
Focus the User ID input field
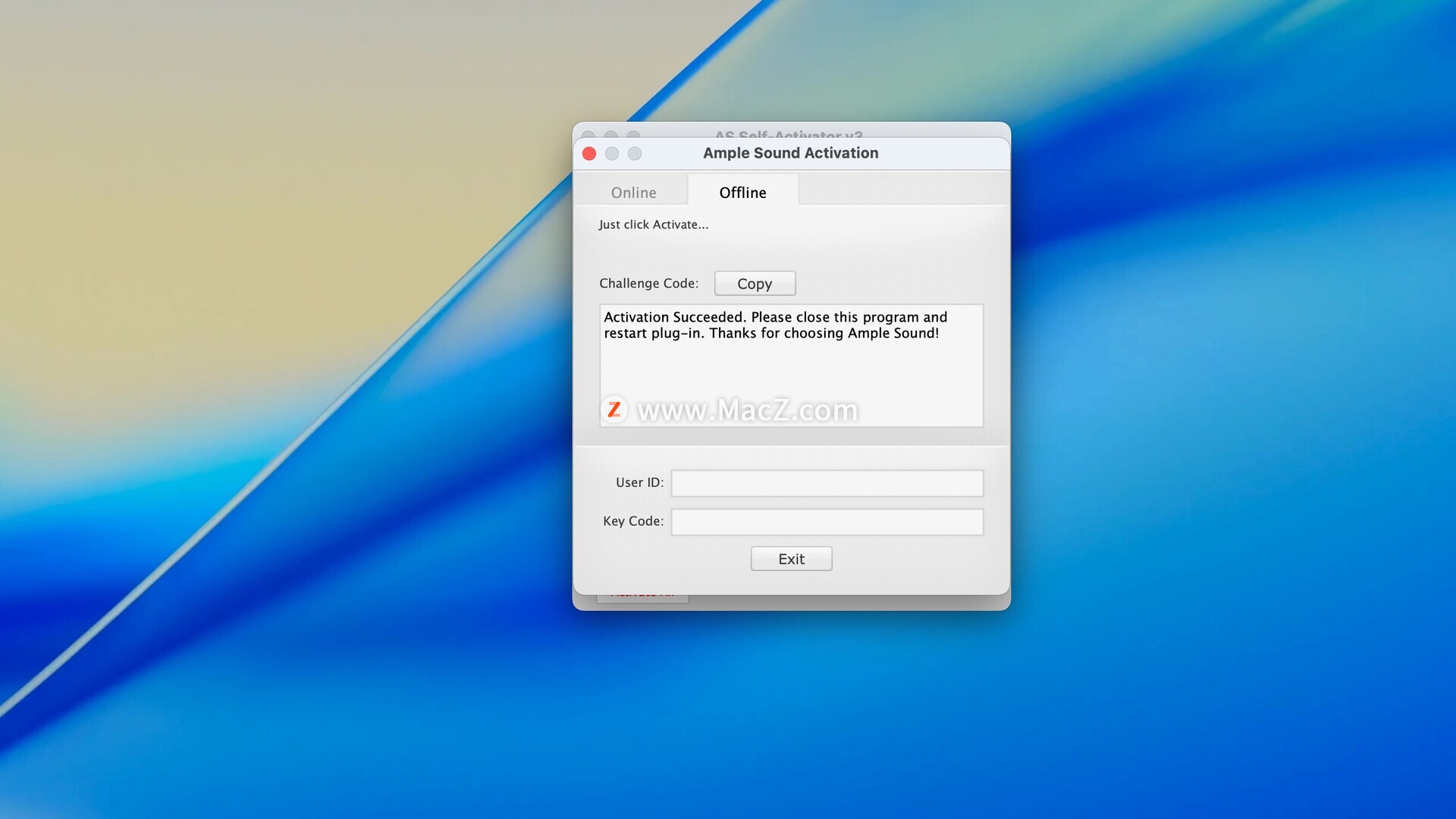click(x=827, y=483)
